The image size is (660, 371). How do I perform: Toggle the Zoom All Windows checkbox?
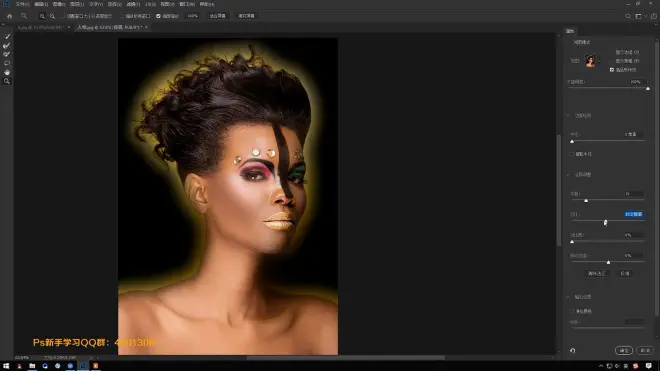pos(122,16)
